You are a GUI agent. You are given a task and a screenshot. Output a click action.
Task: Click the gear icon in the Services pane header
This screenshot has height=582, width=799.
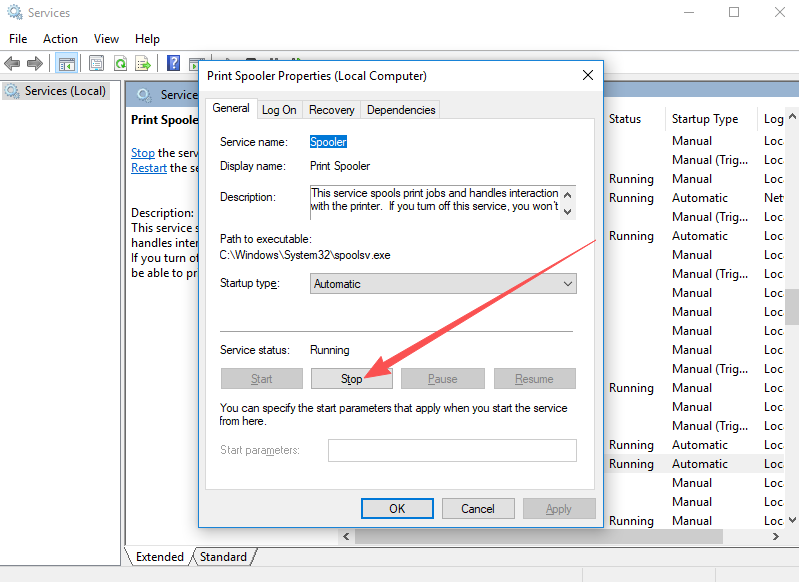pos(144,95)
